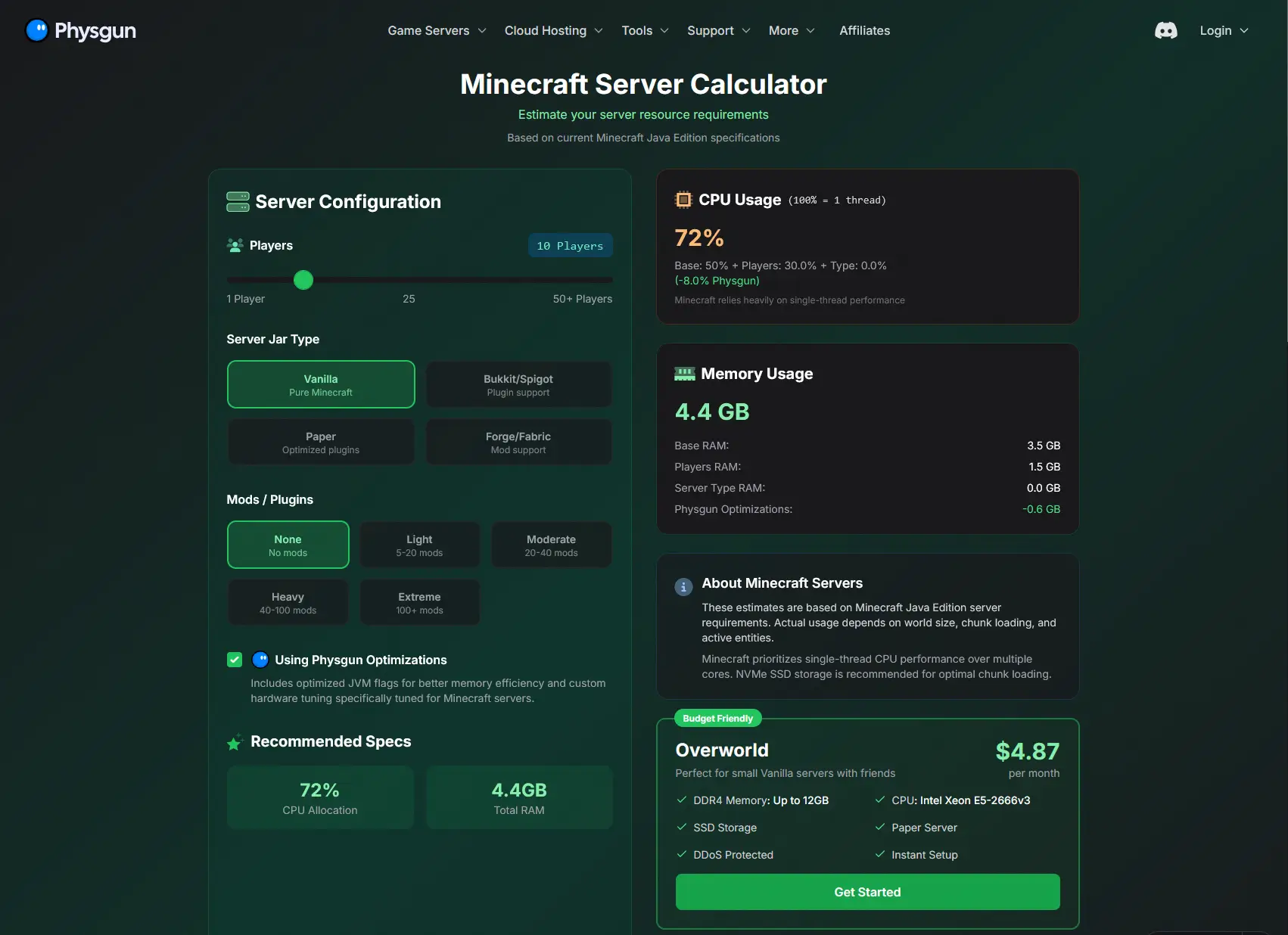The height and width of the screenshot is (935, 1288).
Task: Click the players icon above the player slider
Action: pyautogui.click(x=234, y=244)
